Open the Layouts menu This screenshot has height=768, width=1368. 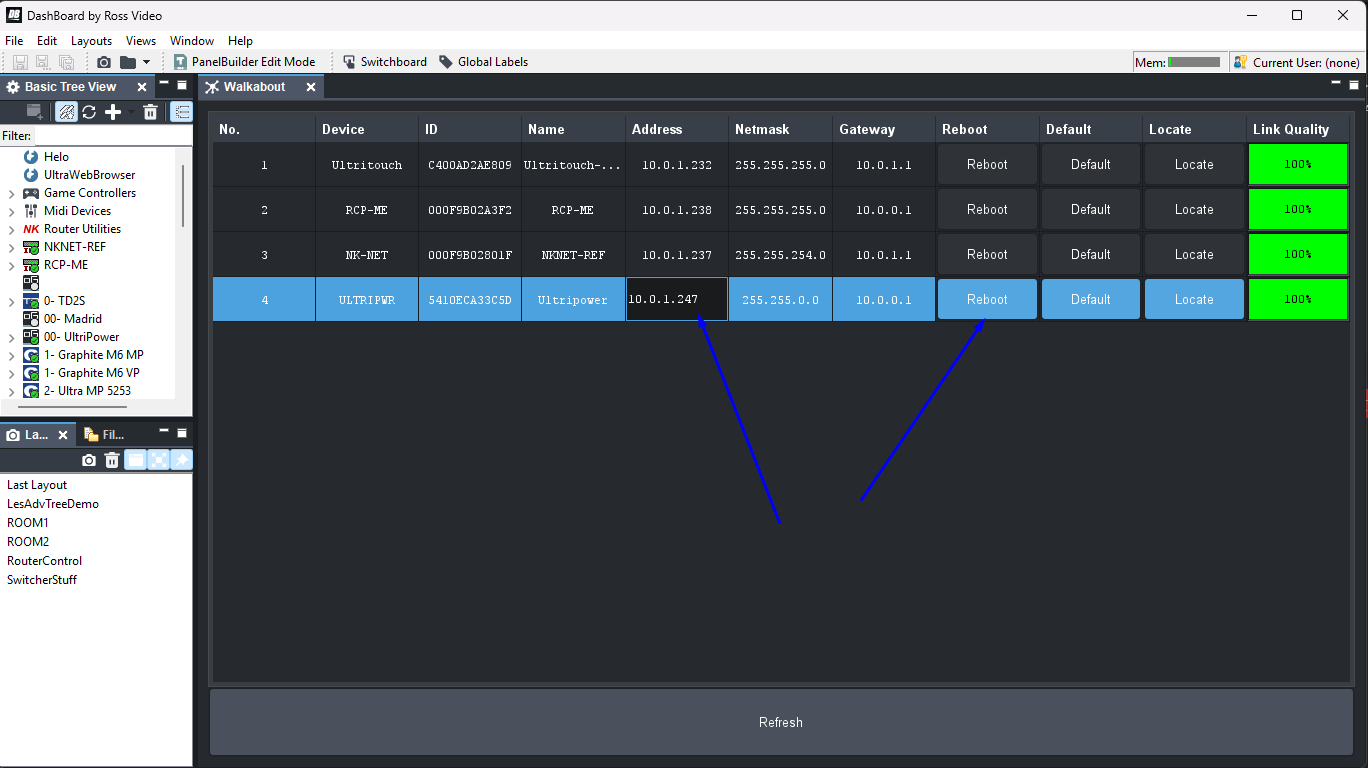click(x=91, y=41)
